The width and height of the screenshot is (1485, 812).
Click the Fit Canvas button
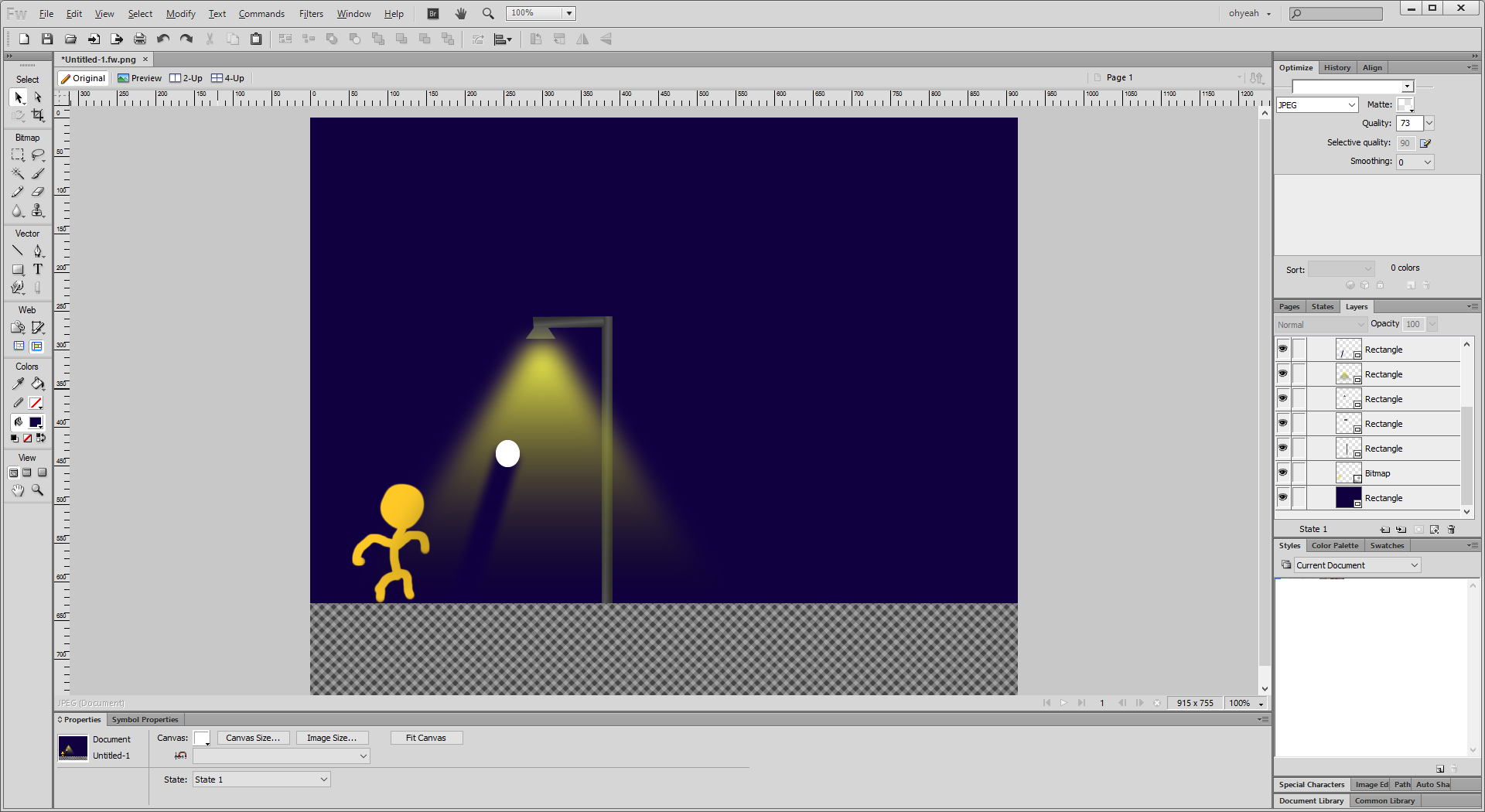(426, 738)
